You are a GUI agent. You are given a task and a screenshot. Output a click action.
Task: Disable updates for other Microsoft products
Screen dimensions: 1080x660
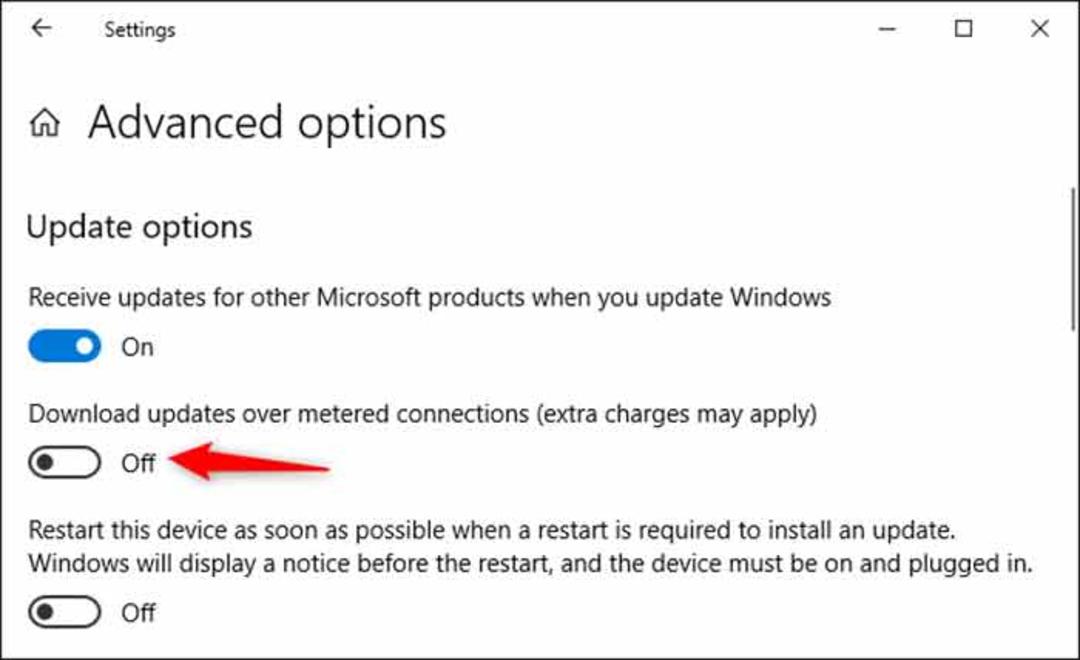click(65, 346)
